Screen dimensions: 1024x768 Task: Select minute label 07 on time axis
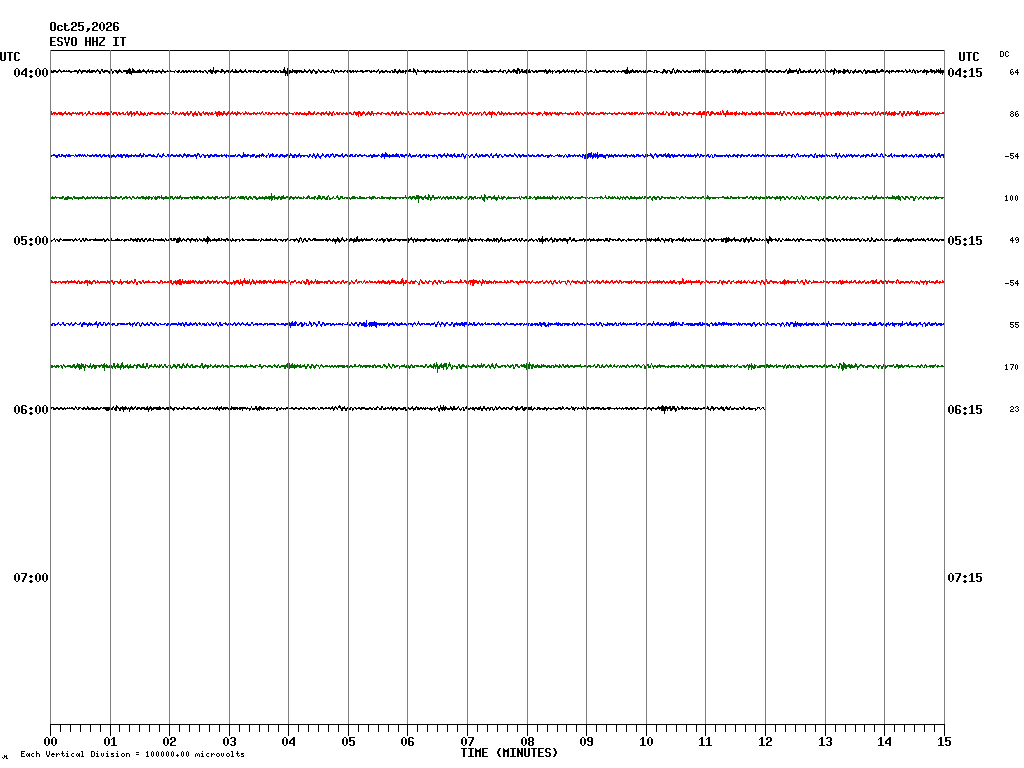tap(468, 742)
